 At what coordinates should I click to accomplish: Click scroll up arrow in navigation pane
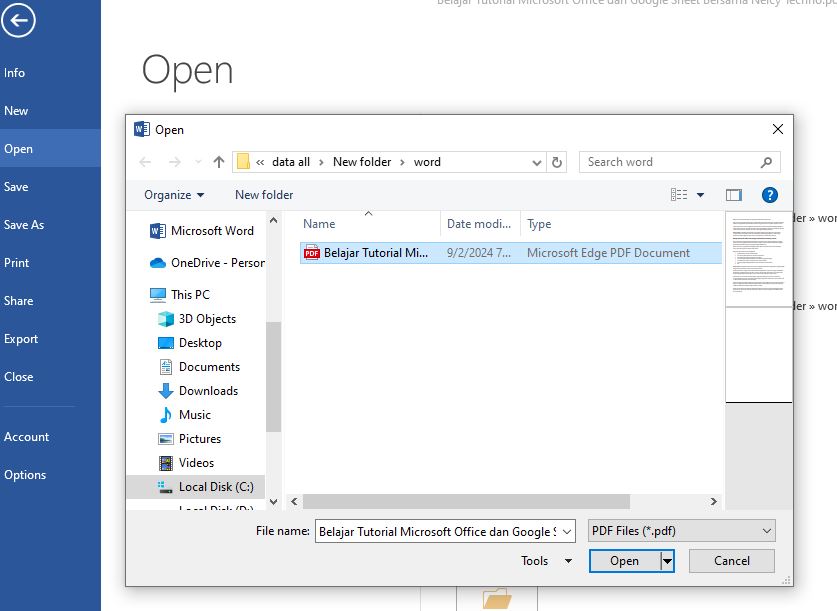pos(273,220)
